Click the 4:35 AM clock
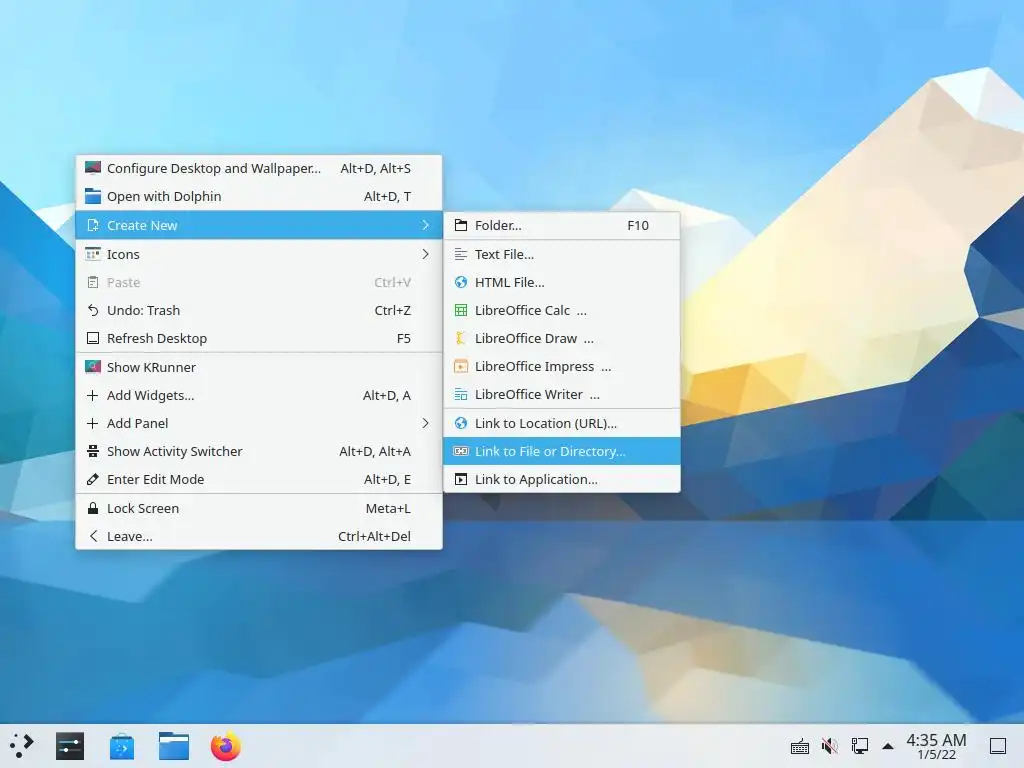 click(936, 741)
